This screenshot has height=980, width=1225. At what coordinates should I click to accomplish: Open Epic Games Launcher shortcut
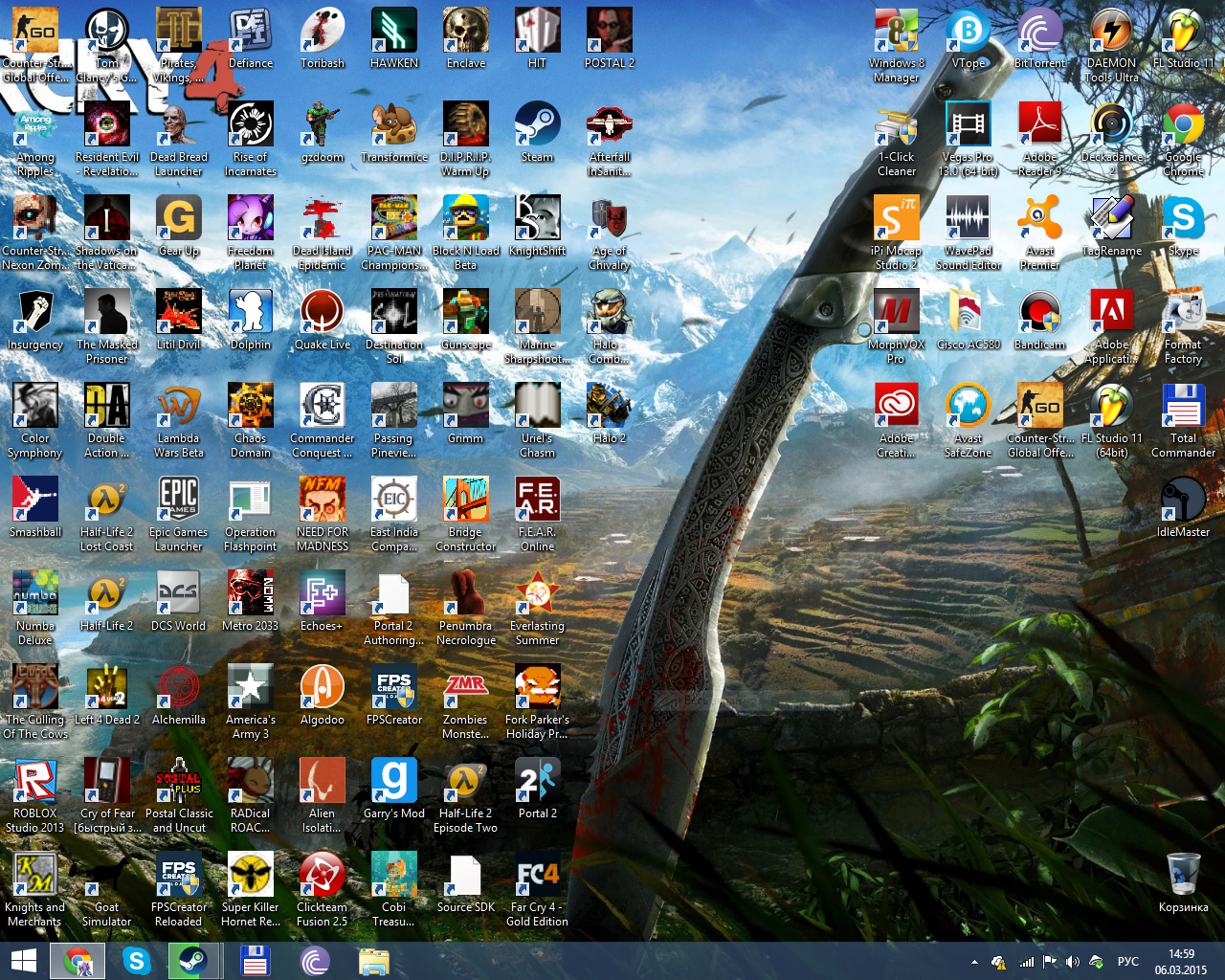[x=179, y=515]
